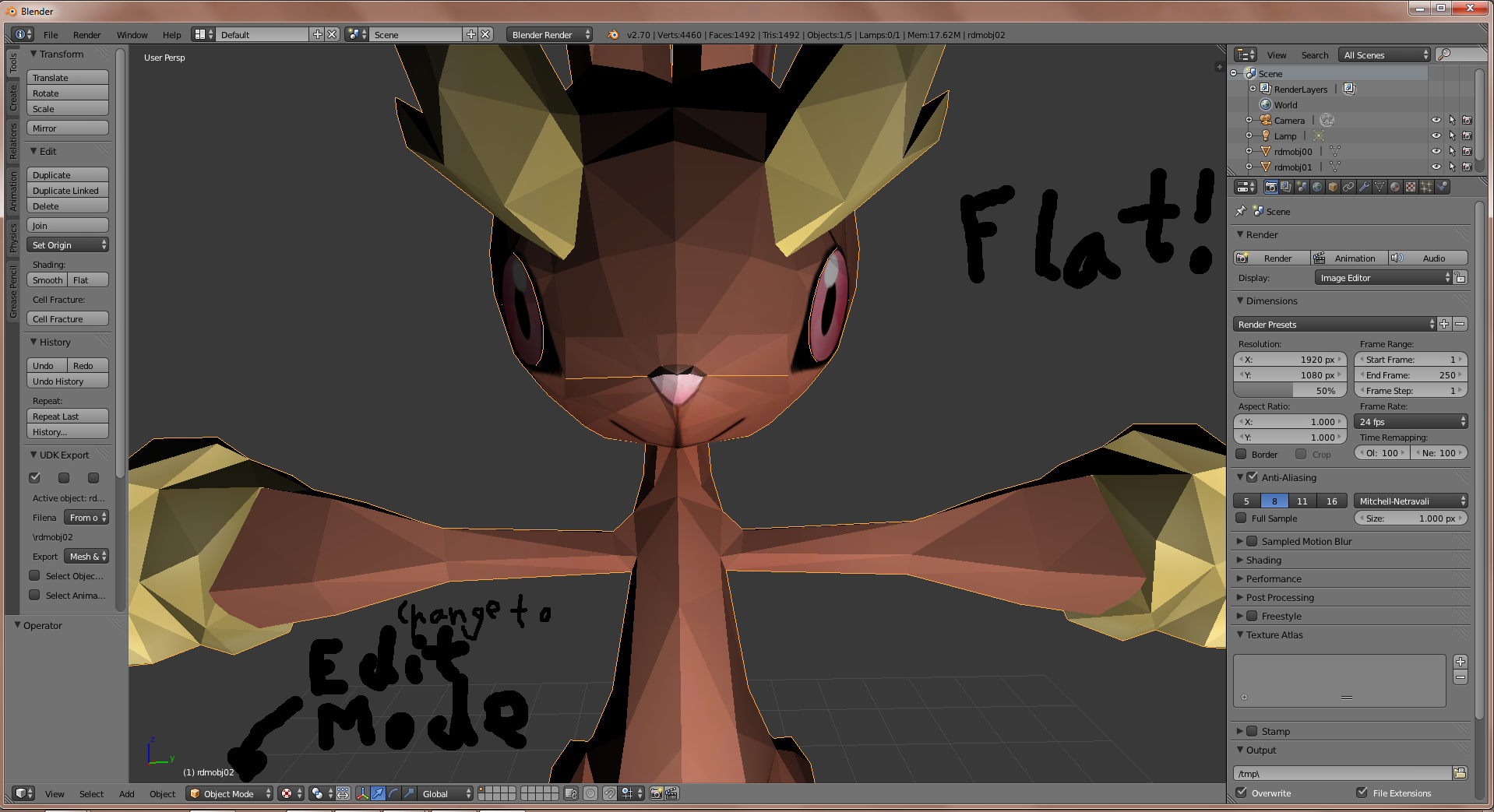Click the OpenGL render animation clapper icon
1494x812 pixels.
[x=671, y=793]
